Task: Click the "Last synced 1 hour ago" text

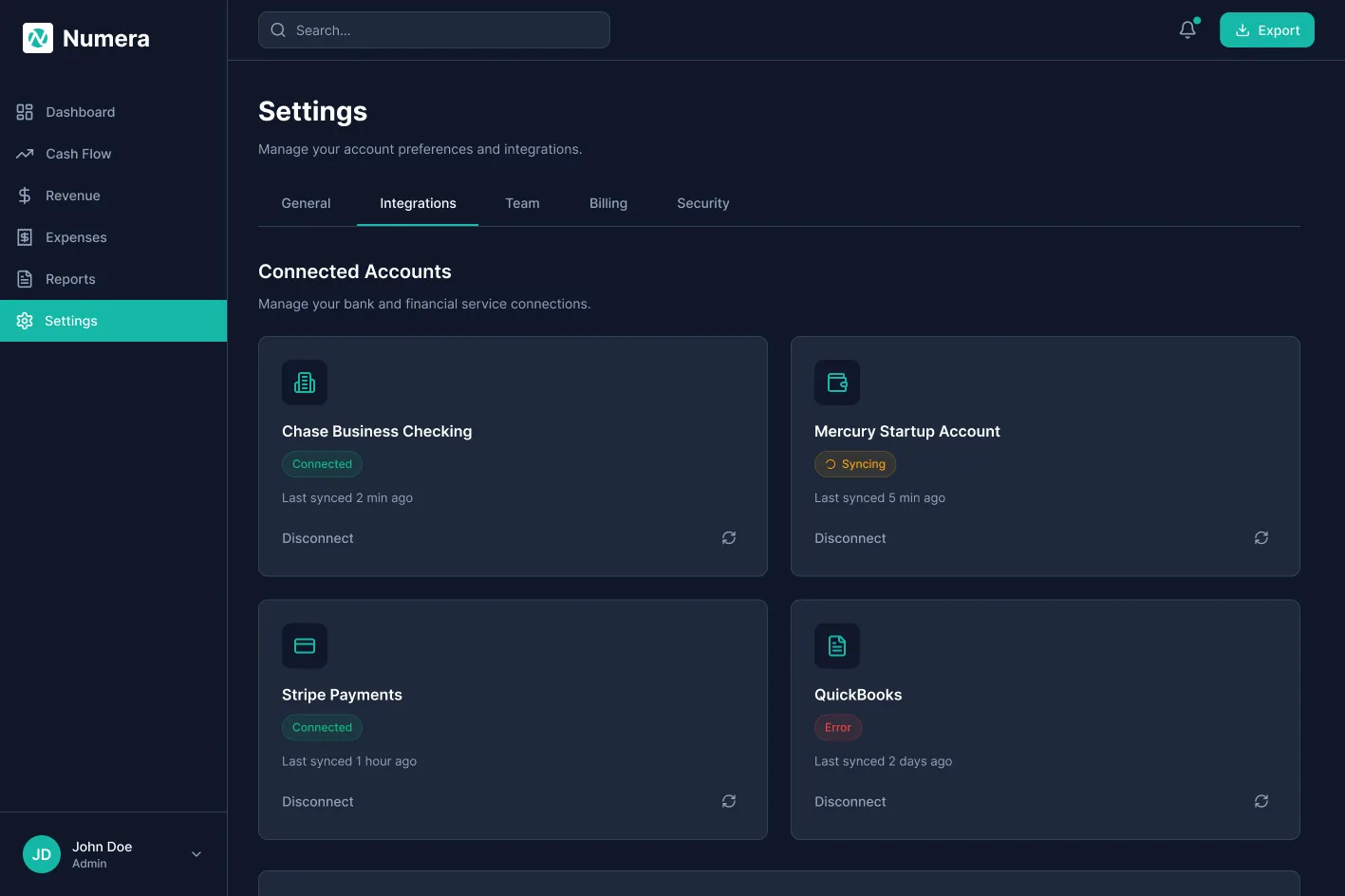Action: pyautogui.click(x=349, y=761)
